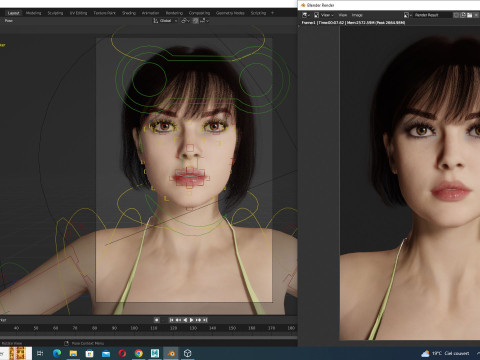
Task: Open Google Chrome from the taskbar
Action: coord(139,353)
